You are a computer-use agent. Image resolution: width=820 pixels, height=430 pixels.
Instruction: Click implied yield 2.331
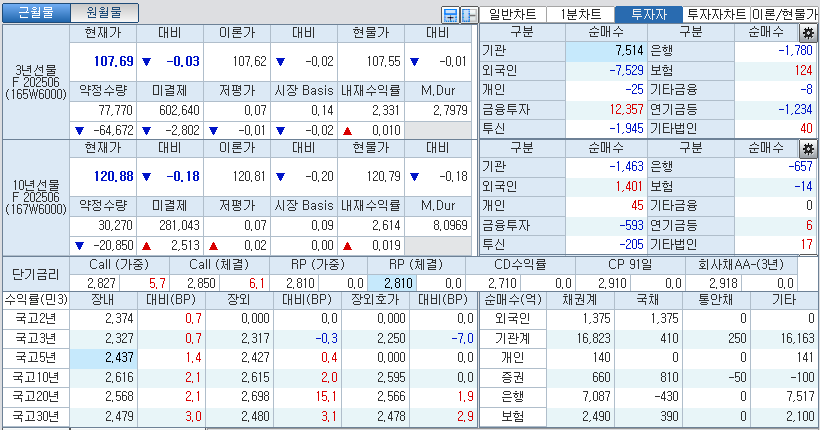(385, 110)
